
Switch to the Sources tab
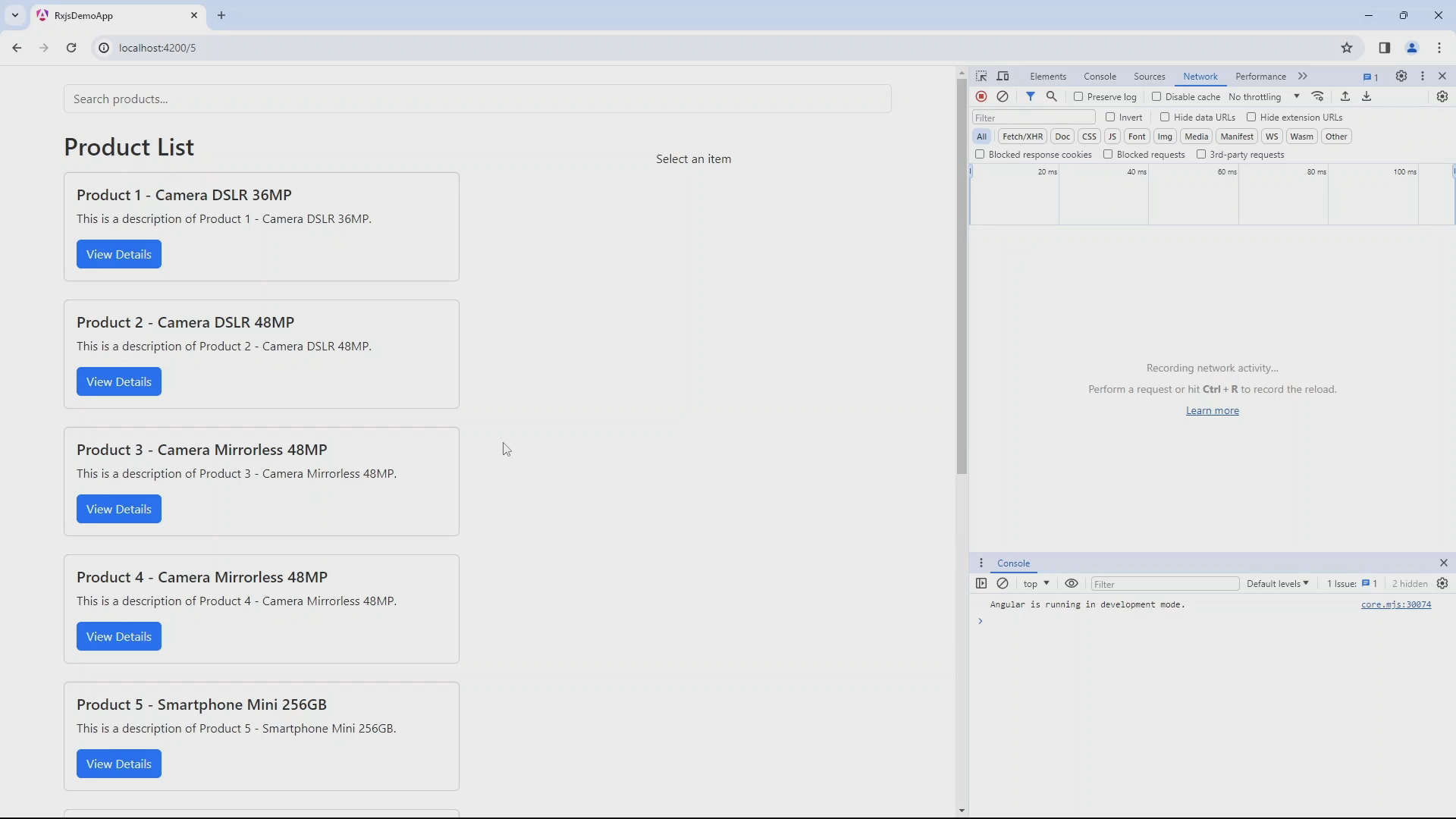[1149, 77]
